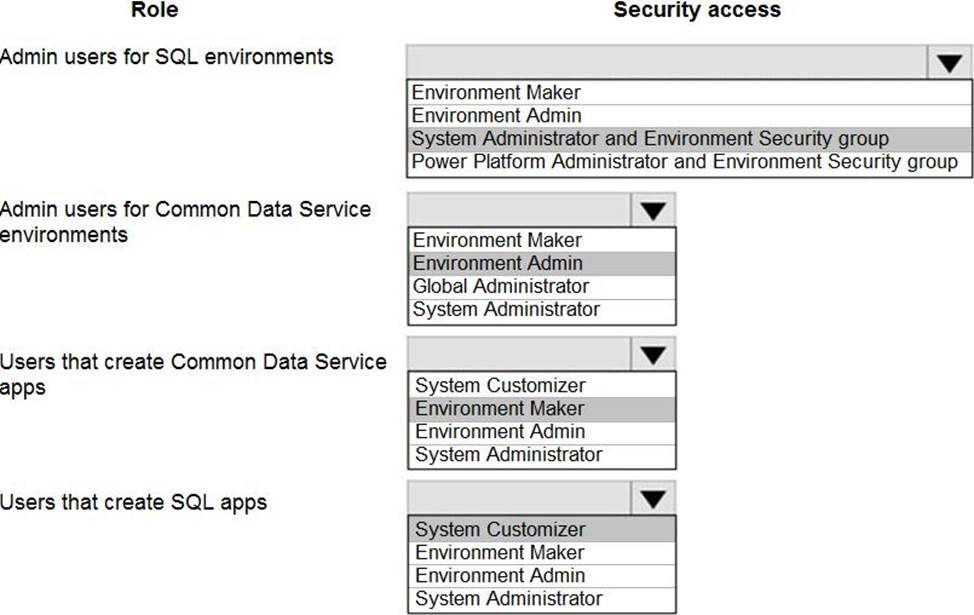Pick Global Administrator option
Screen dimensions: 974x615
pos(501,286)
